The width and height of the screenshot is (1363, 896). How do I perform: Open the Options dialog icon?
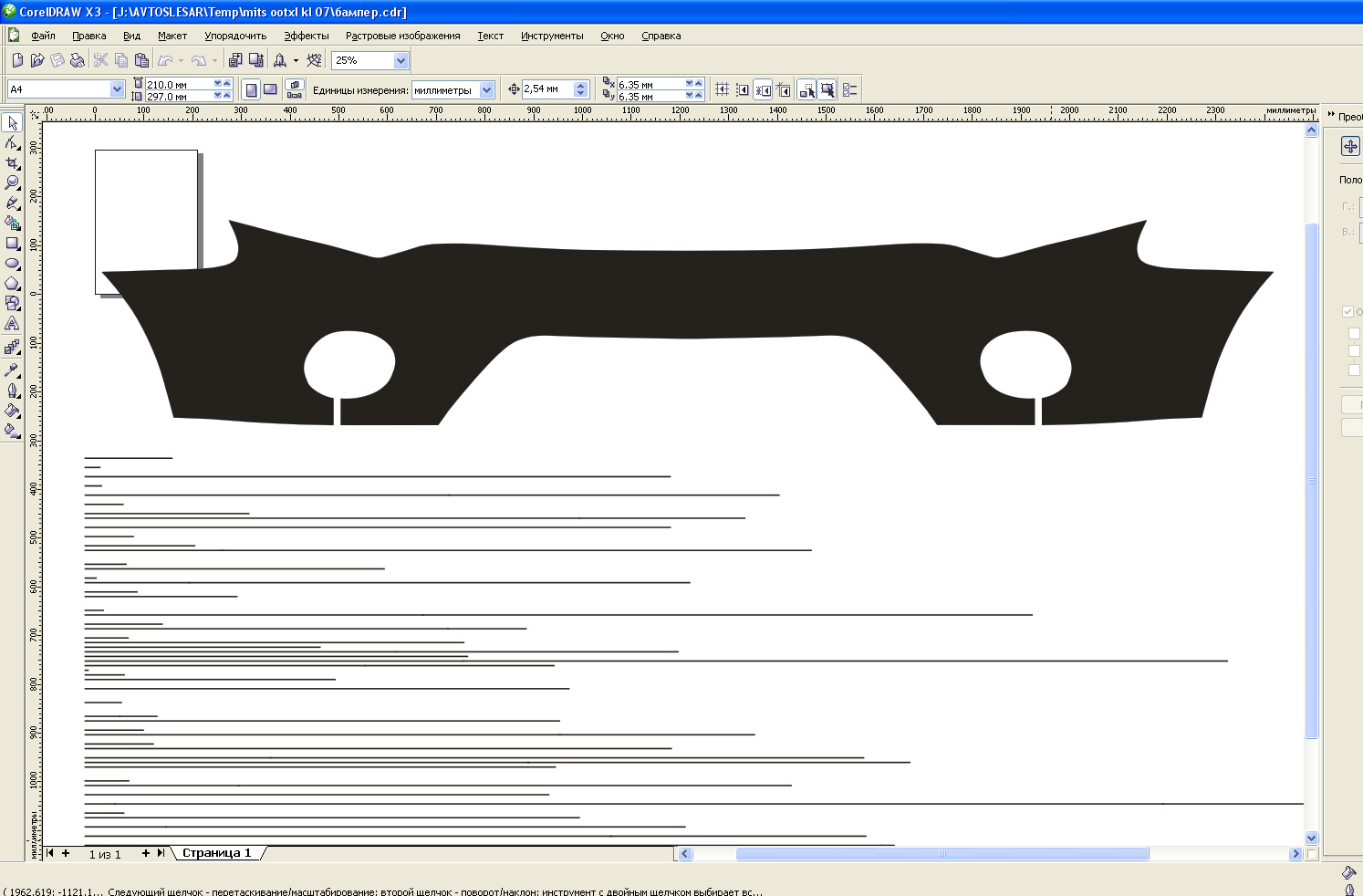849,89
